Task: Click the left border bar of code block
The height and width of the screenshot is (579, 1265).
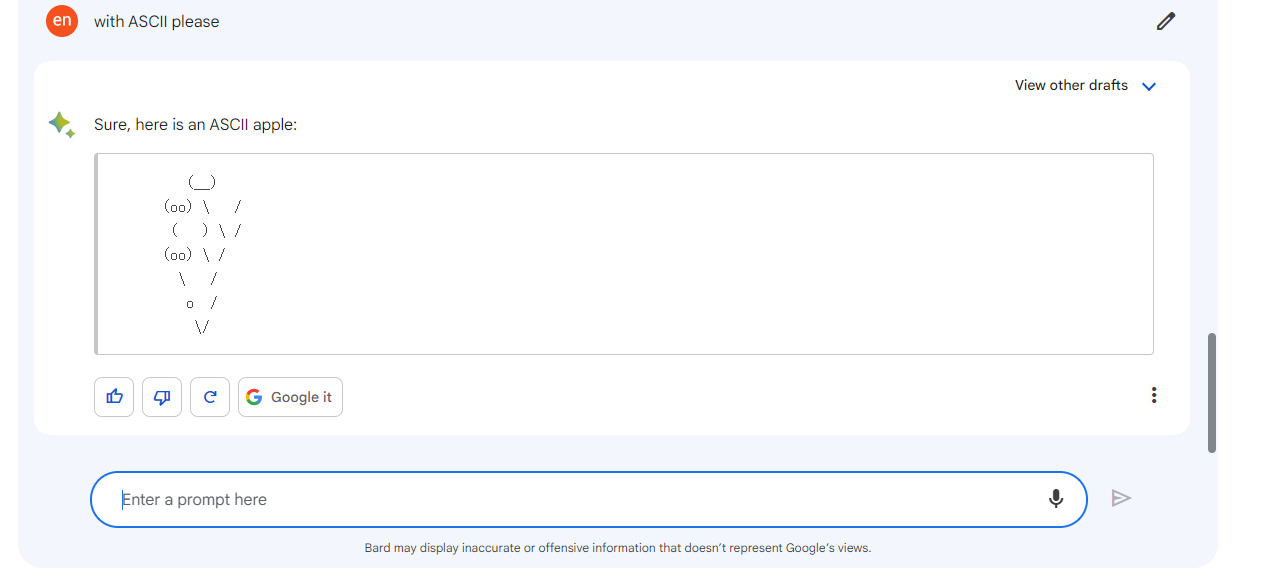Action: [96, 254]
